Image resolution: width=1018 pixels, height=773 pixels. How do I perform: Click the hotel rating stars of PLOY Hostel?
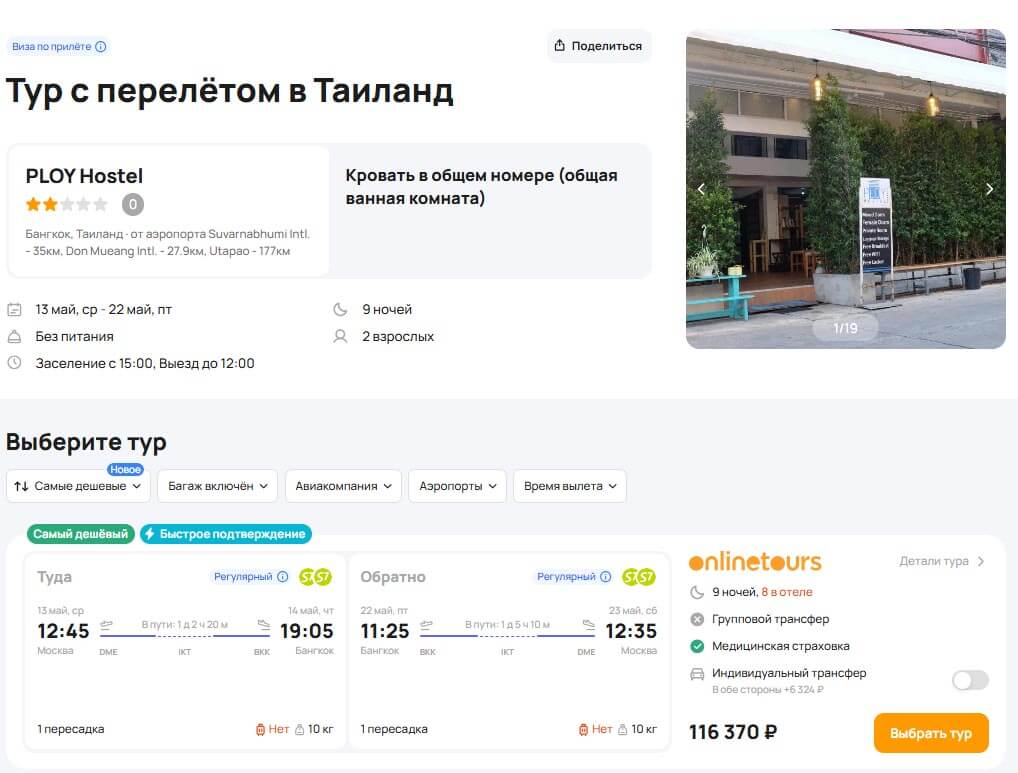66,204
